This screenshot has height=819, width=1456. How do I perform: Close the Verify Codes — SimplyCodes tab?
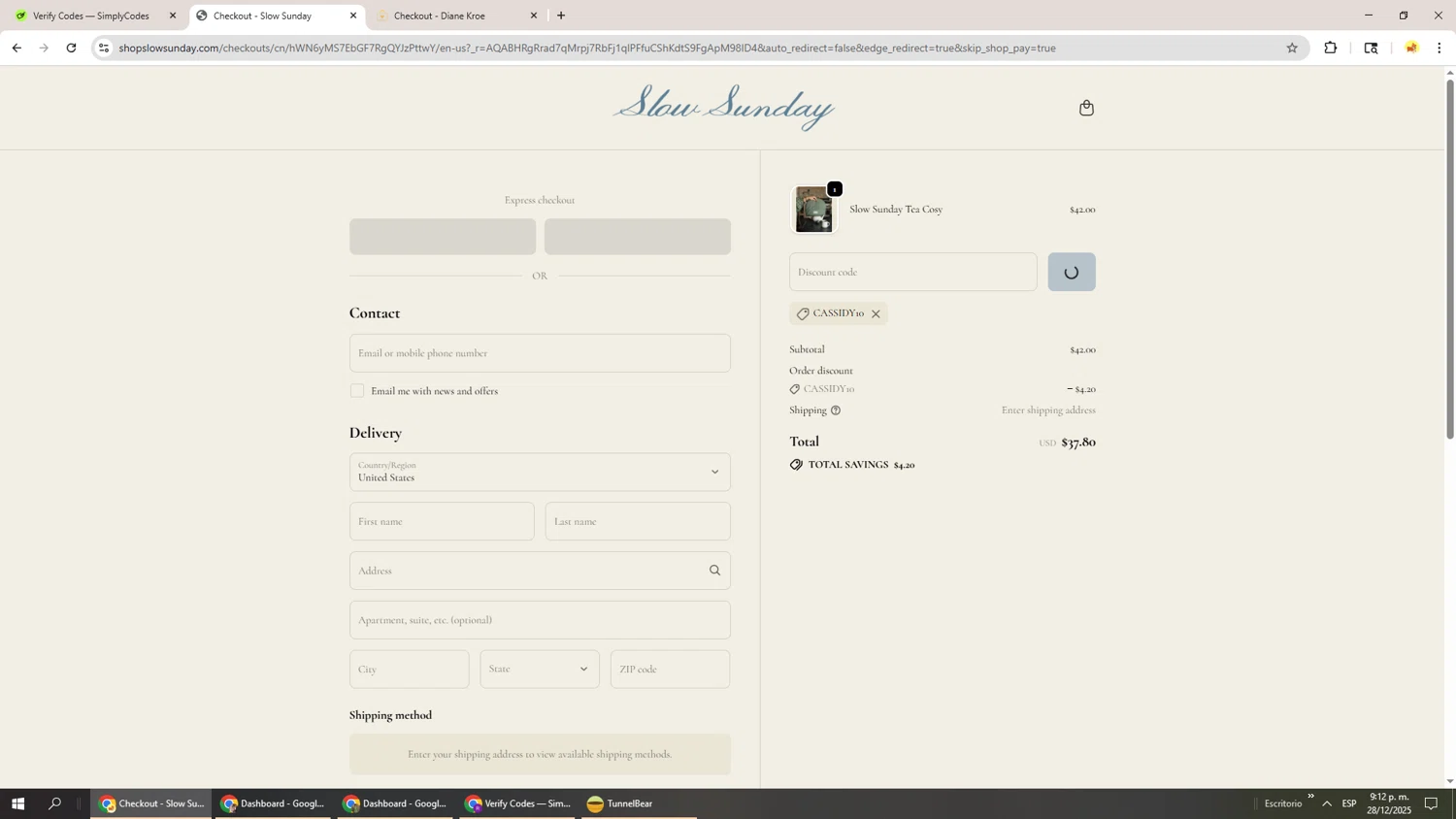pos(173,16)
